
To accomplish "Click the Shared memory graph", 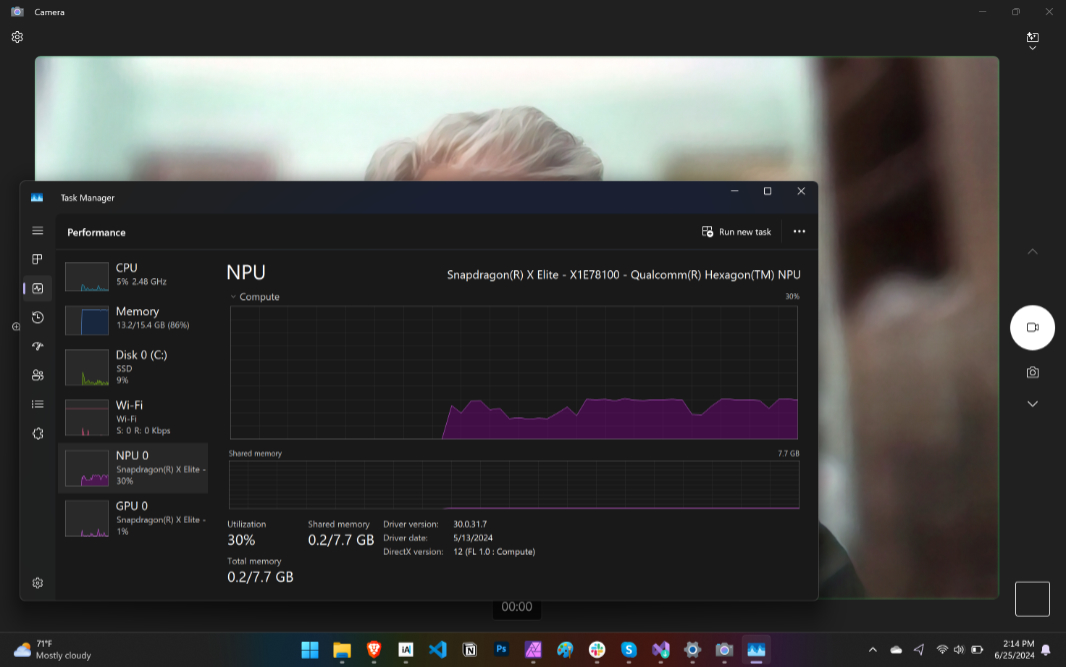I will tap(514, 485).
